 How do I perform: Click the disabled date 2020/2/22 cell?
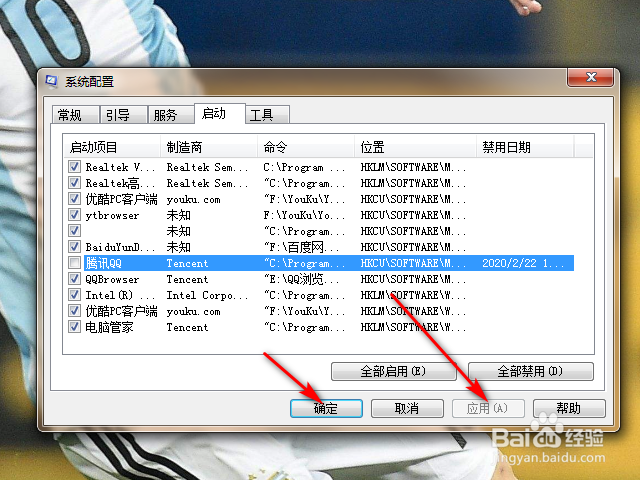tap(523, 263)
